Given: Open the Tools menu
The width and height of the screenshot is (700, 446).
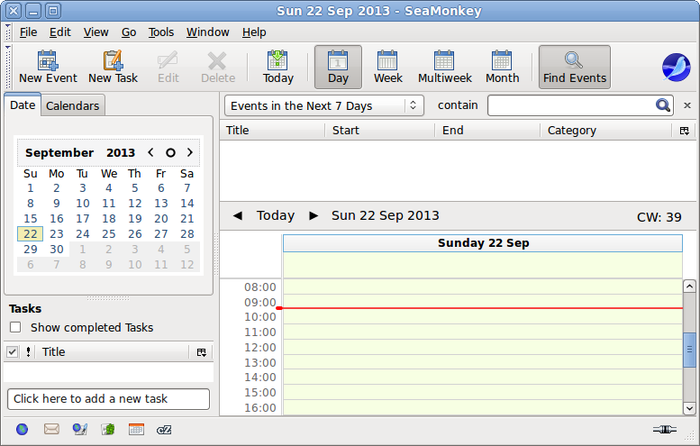Looking at the screenshot, I should (161, 32).
